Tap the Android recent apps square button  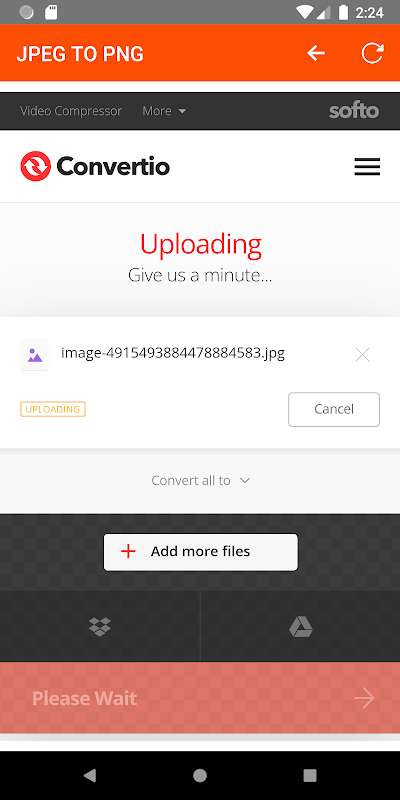[x=310, y=776]
